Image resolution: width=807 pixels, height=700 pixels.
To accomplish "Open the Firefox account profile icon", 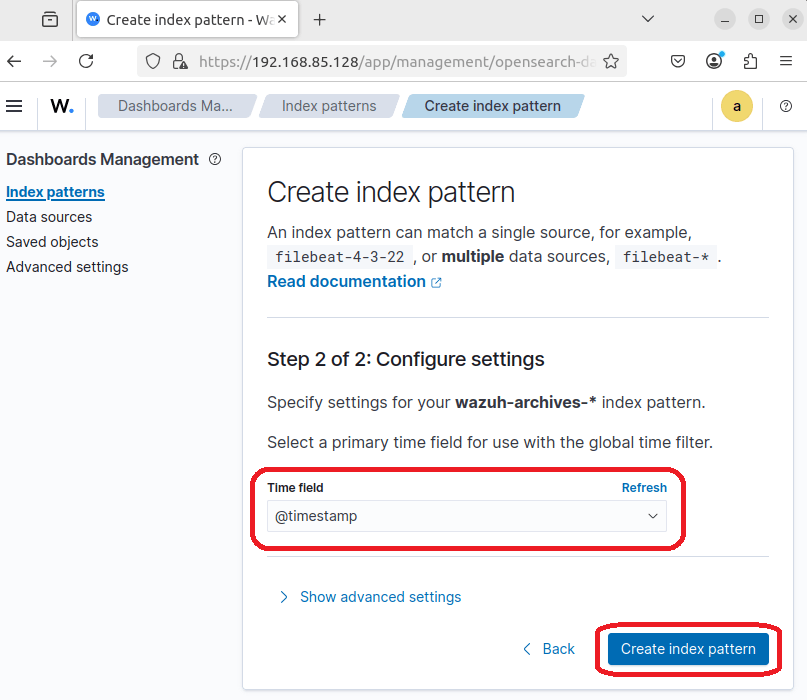I will (714, 61).
